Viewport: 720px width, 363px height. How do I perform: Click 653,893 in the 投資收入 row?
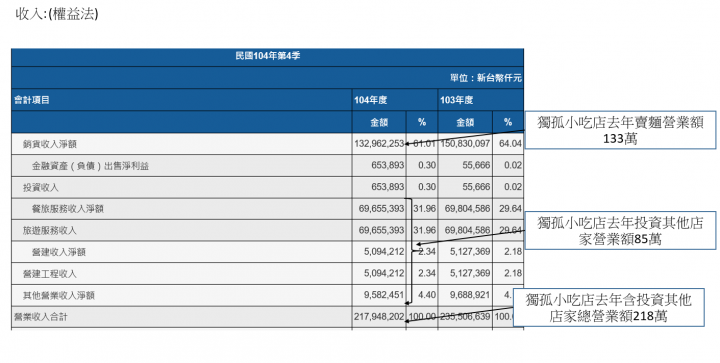(388, 187)
